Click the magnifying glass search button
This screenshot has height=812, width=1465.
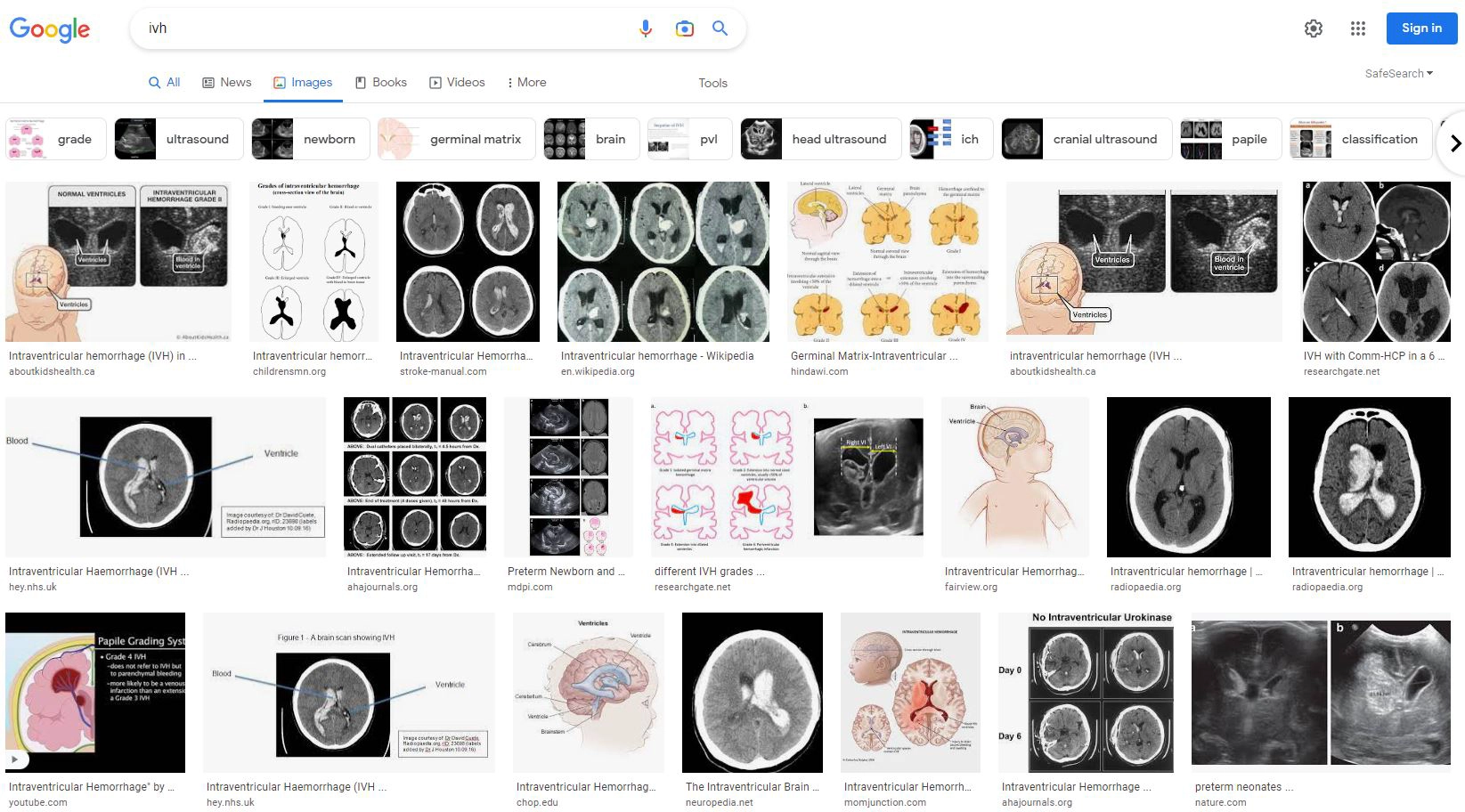pyautogui.click(x=720, y=28)
